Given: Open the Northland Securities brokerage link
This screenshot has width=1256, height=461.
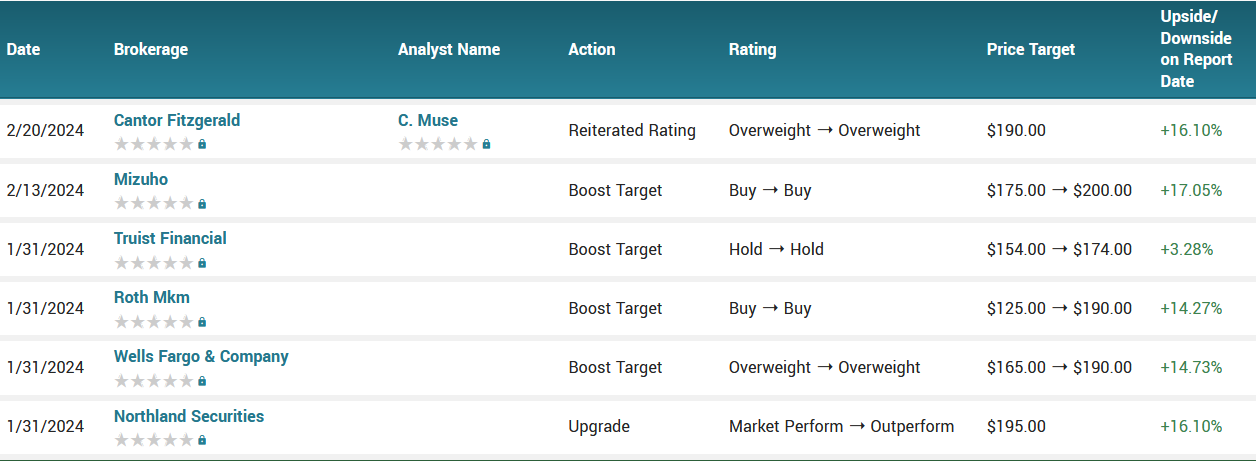Looking at the screenshot, I should pyautogui.click(x=189, y=415).
